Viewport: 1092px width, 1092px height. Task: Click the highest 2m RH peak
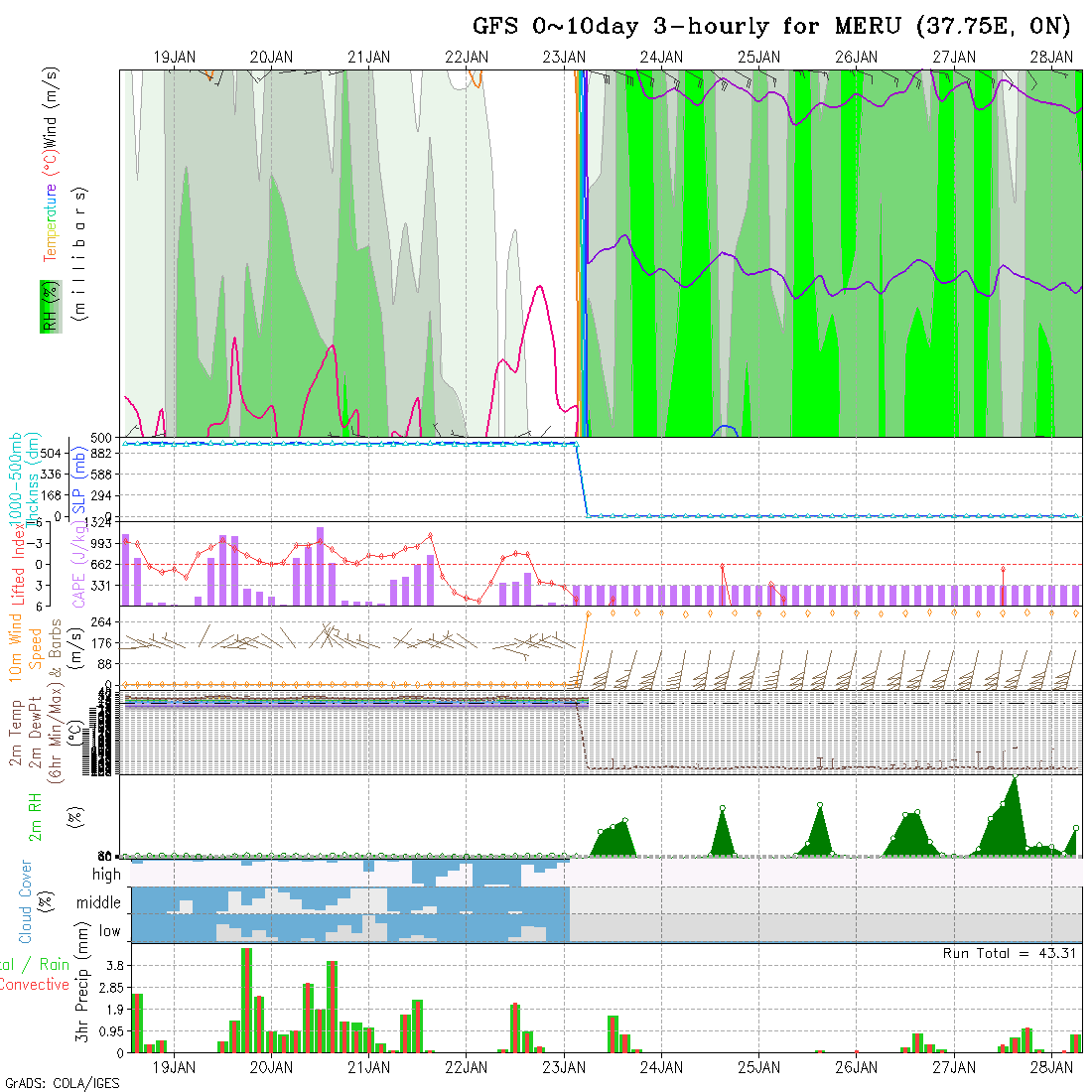[1014, 777]
